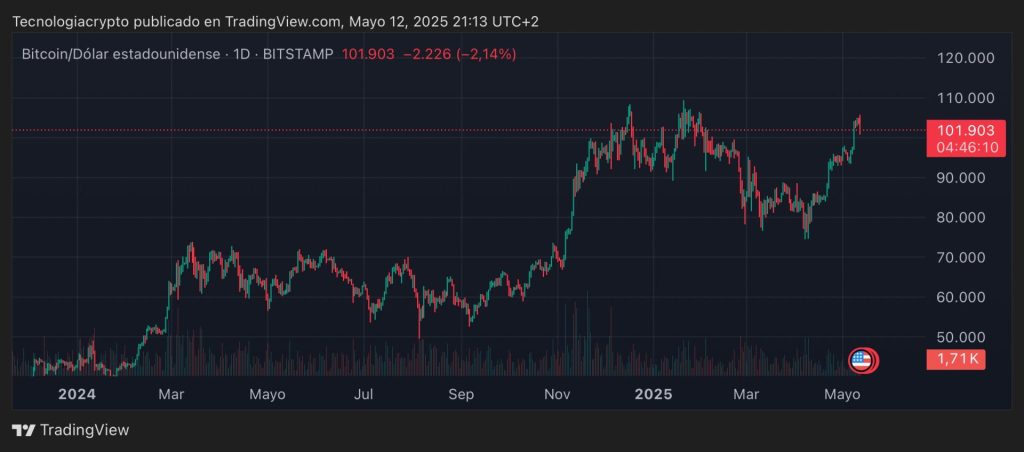Image resolution: width=1024 pixels, height=452 pixels.
Task: Select the 1D interval in the legend
Action: pos(240,54)
